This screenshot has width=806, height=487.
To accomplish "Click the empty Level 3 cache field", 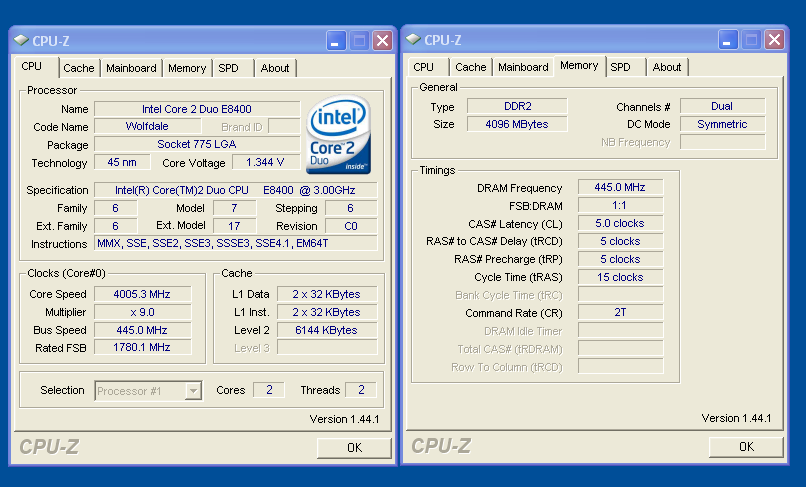I will (x=327, y=348).
